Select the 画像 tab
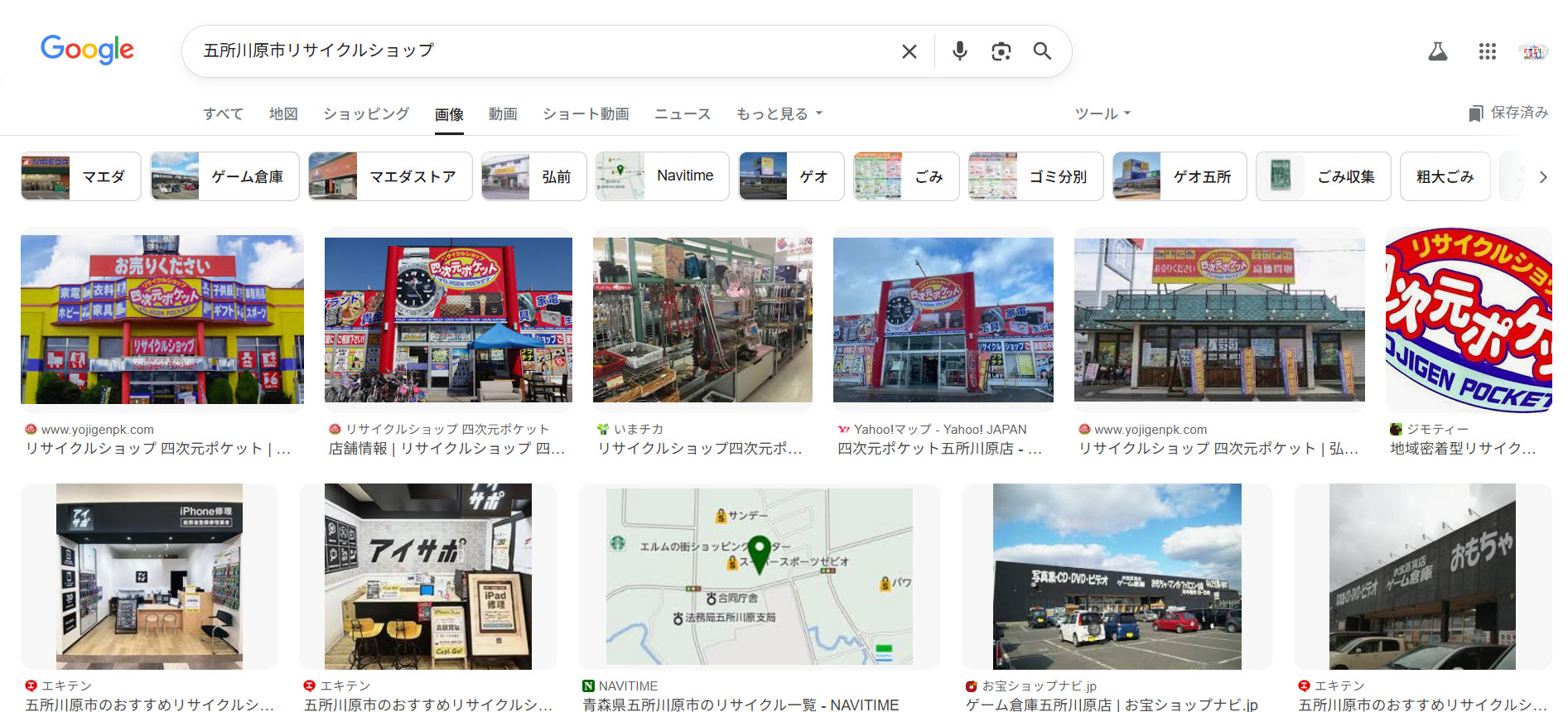This screenshot has width=1568, height=712. click(x=449, y=114)
